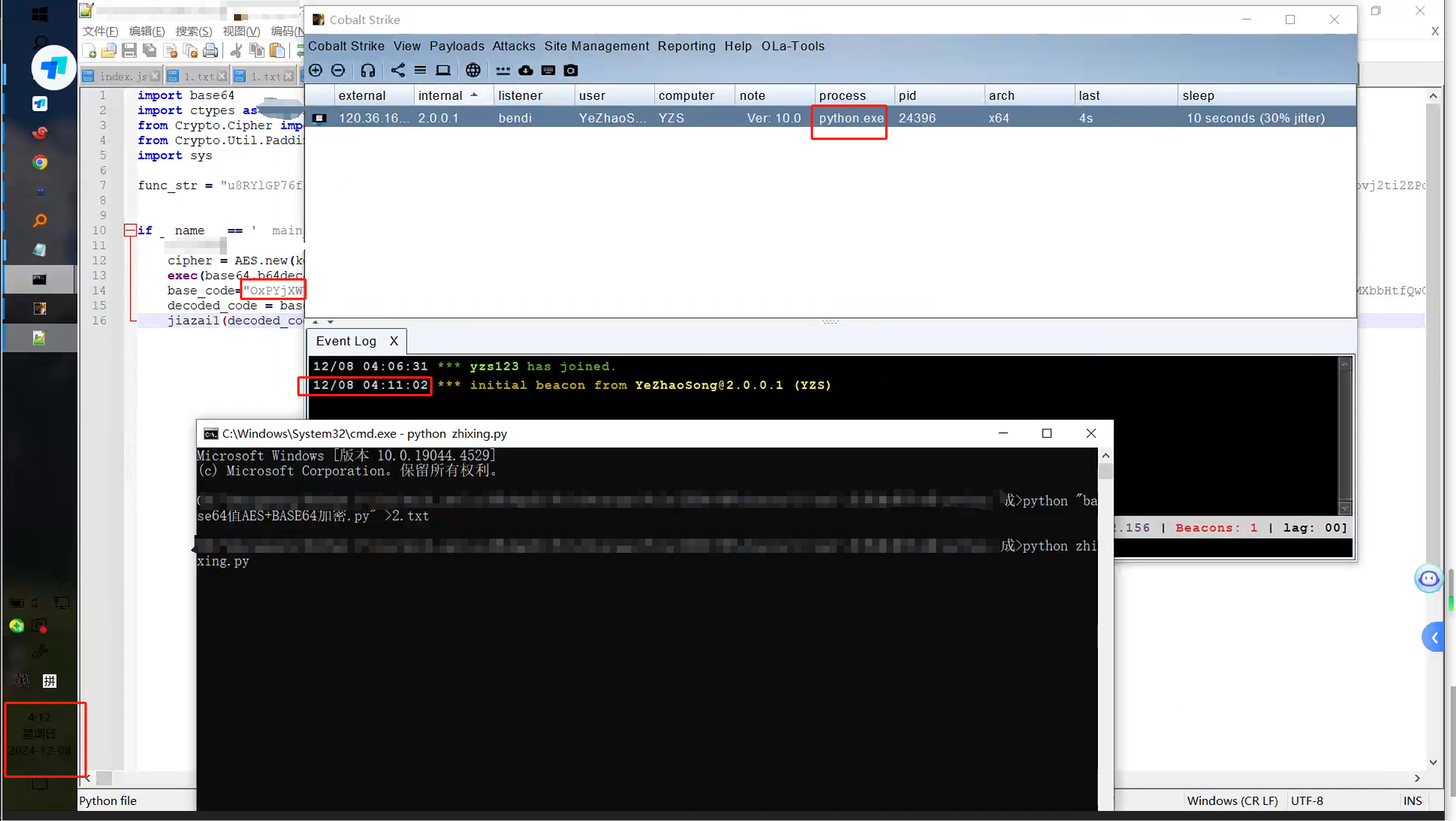Close the index.js tab
This screenshot has width=1456, height=821.
[x=155, y=76]
